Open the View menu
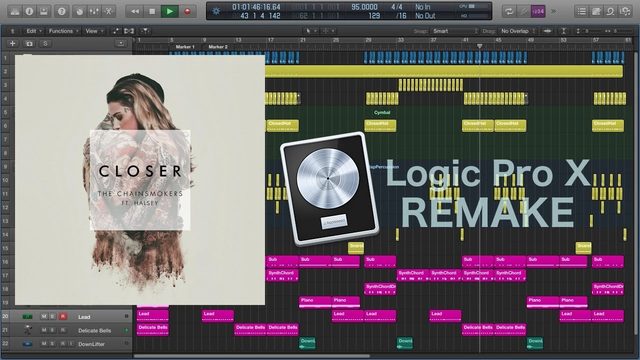Screen dimensions: 640x360 [x=94, y=31]
